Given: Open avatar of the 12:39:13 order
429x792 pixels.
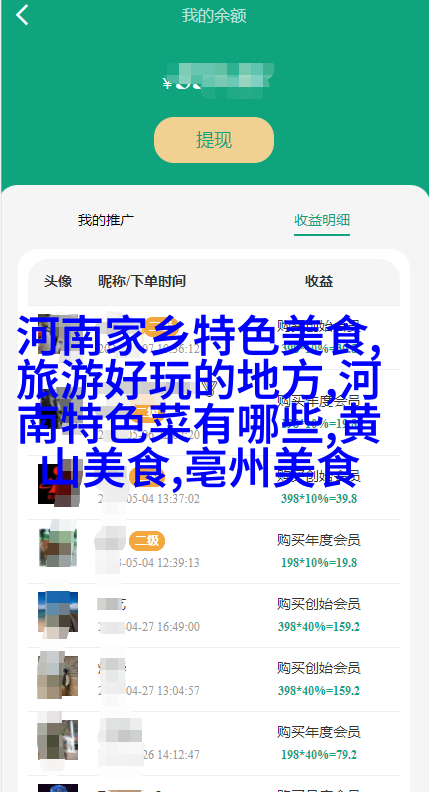Looking at the screenshot, I should [58, 547].
